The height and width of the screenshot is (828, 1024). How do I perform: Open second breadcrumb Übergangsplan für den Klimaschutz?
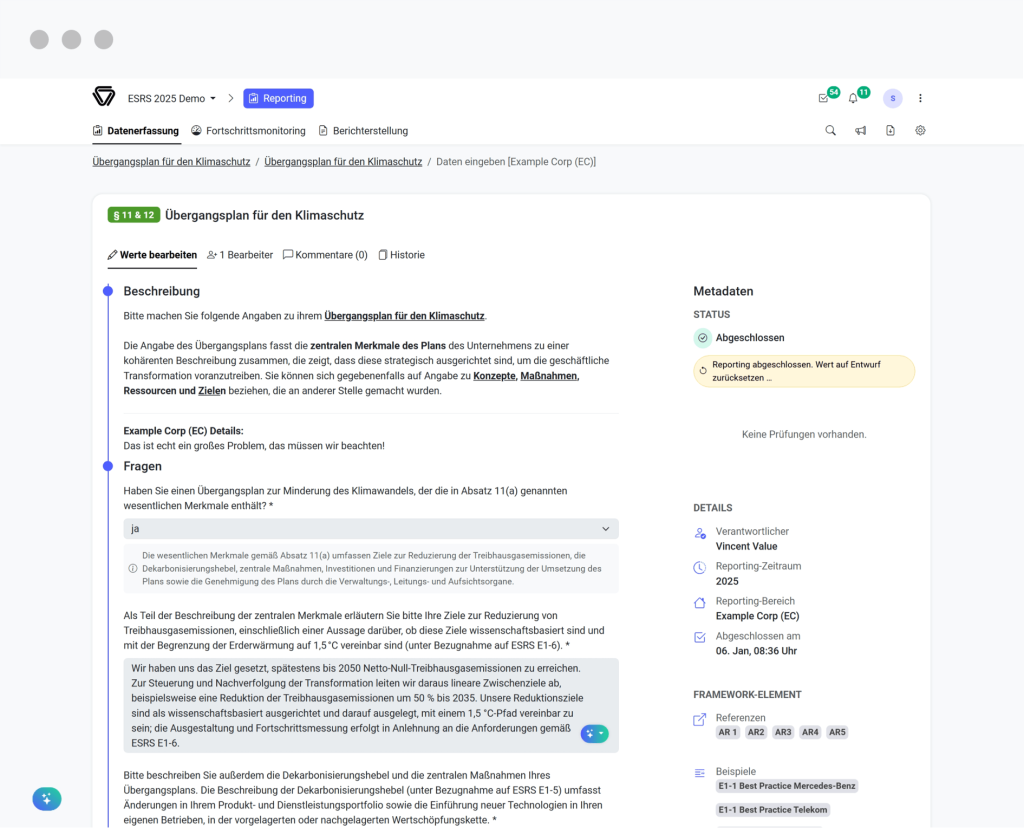(x=343, y=161)
